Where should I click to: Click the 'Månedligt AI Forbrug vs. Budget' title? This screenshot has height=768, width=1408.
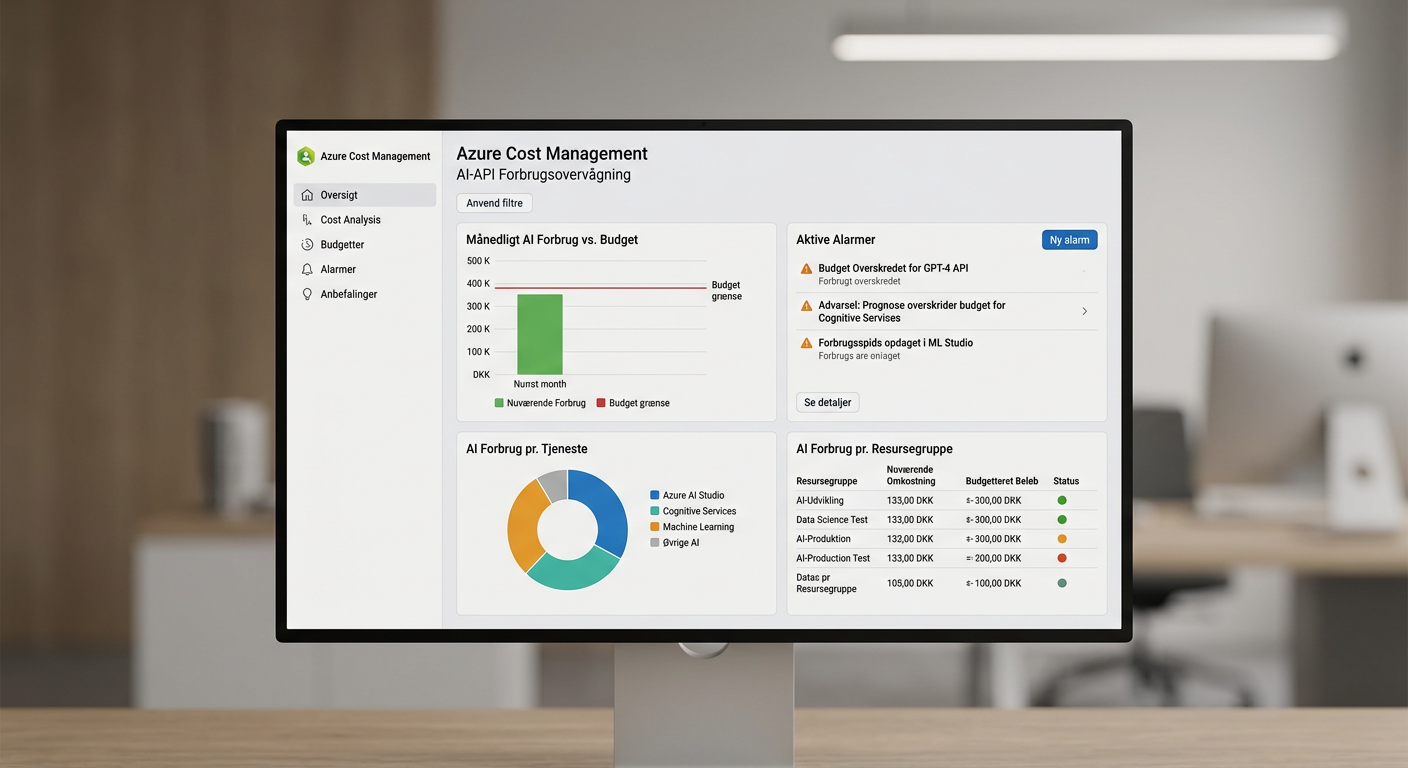pyautogui.click(x=552, y=240)
